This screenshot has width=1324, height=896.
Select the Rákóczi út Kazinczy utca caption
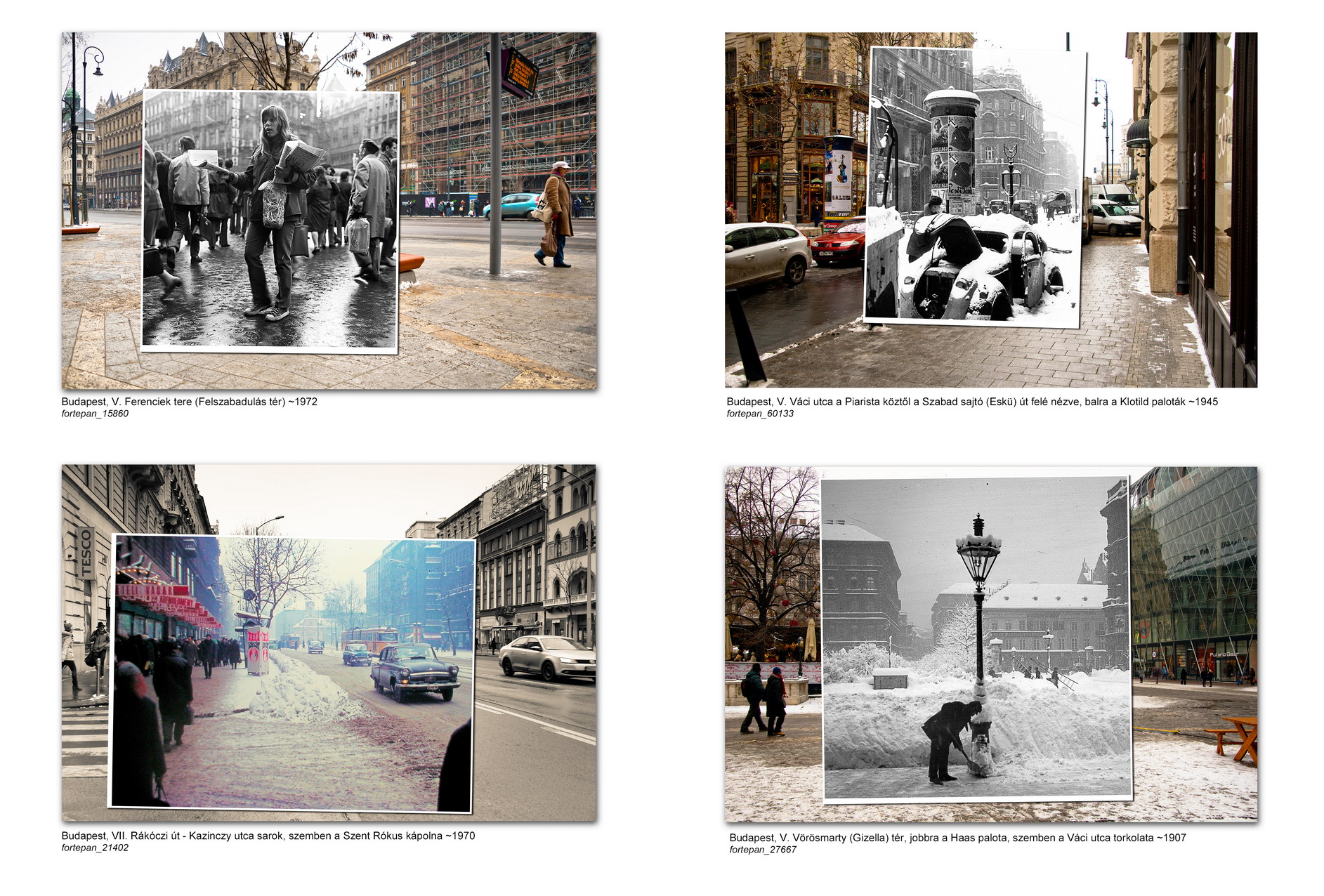(x=268, y=836)
